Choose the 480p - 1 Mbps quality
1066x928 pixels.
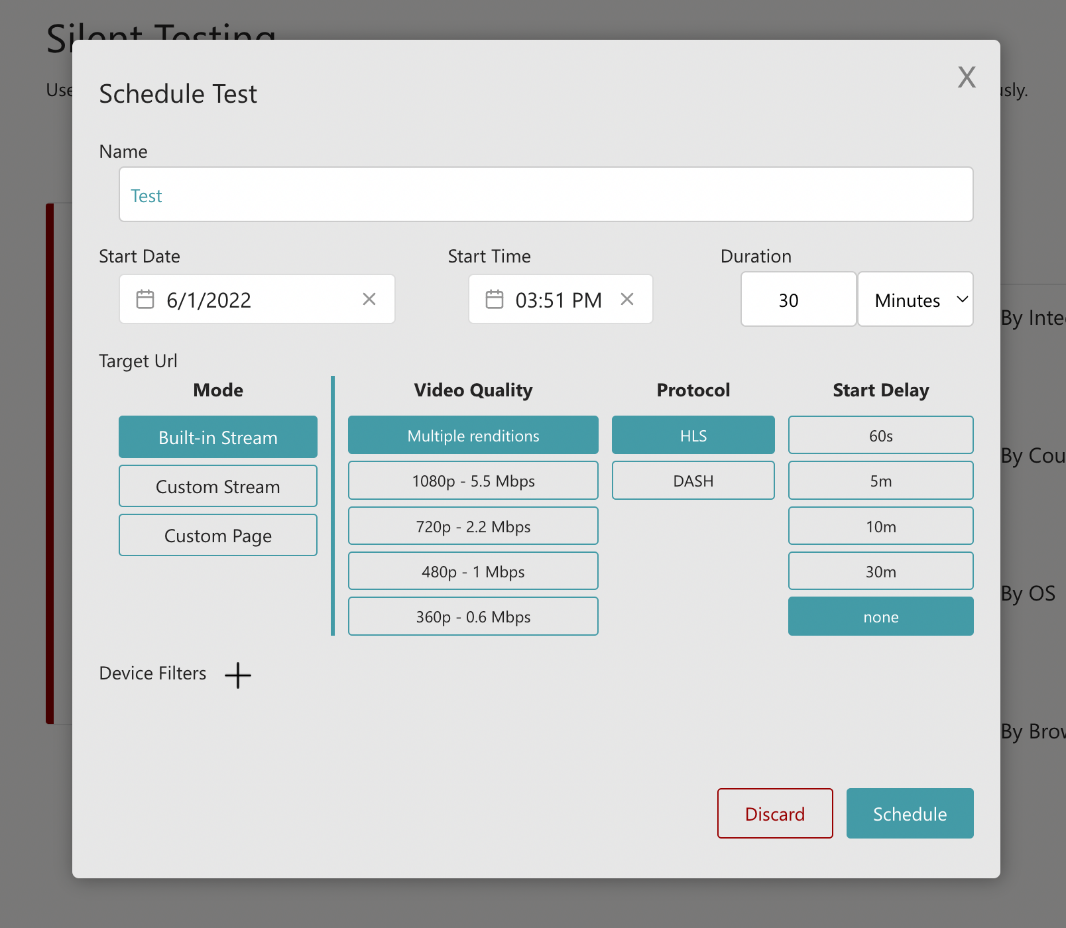472,571
